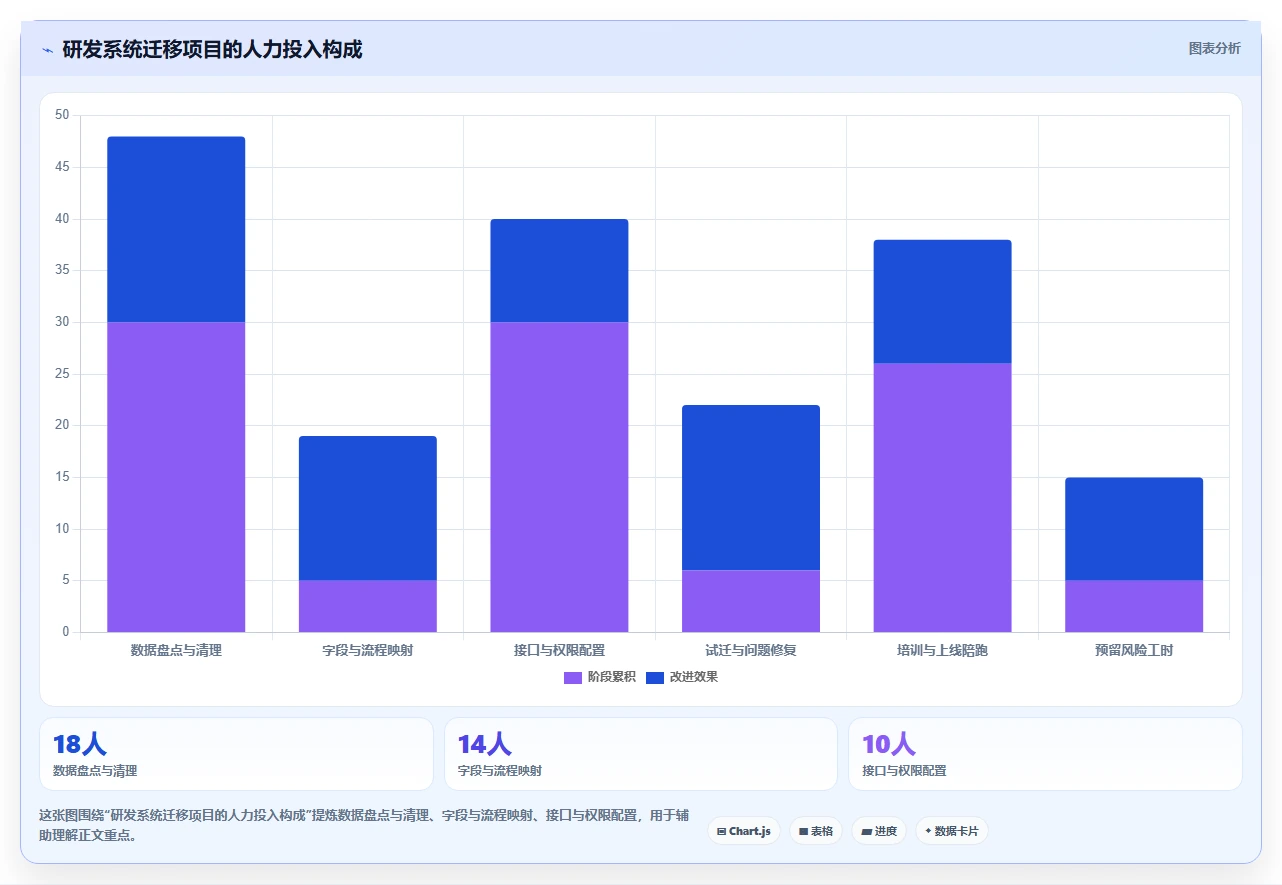The width and height of the screenshot is (1282, 885).
Task: Click the purple 阶段累积 bar for 培训与上线陪跑
Action: 942,498
